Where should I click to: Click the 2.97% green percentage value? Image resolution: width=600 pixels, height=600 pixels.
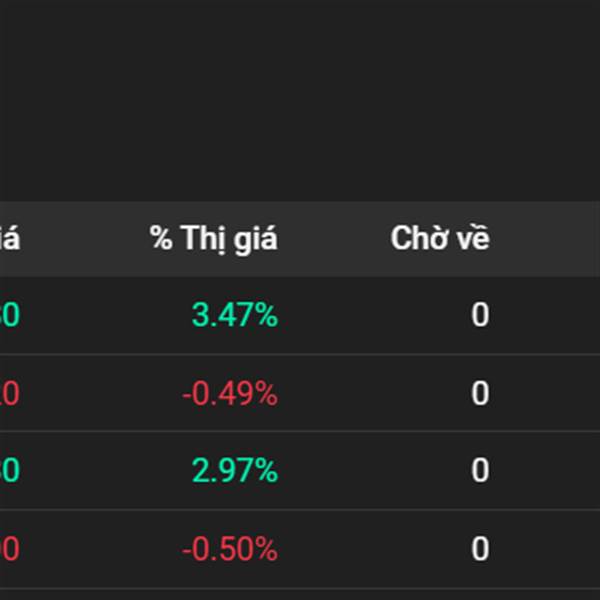pos(235,471)
